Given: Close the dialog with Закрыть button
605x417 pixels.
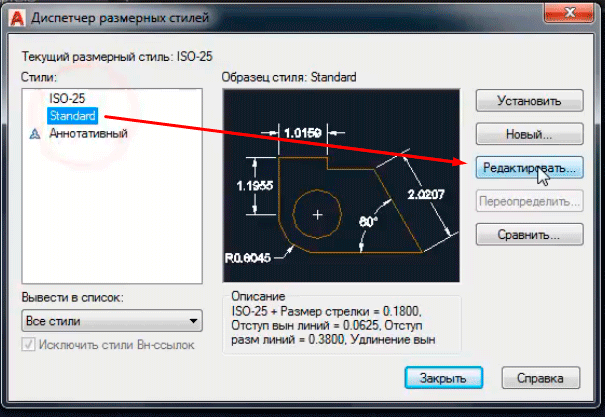Looking at the screenshot, I should (x=444, y=378).
